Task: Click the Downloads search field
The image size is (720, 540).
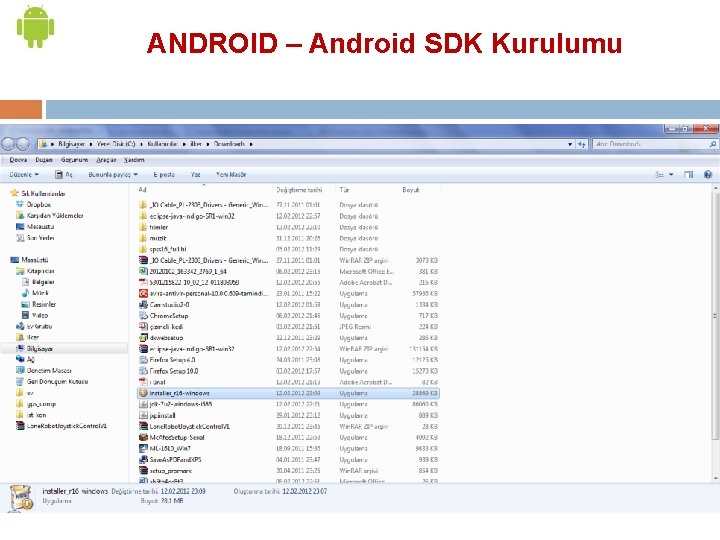Action: [650, 144]
